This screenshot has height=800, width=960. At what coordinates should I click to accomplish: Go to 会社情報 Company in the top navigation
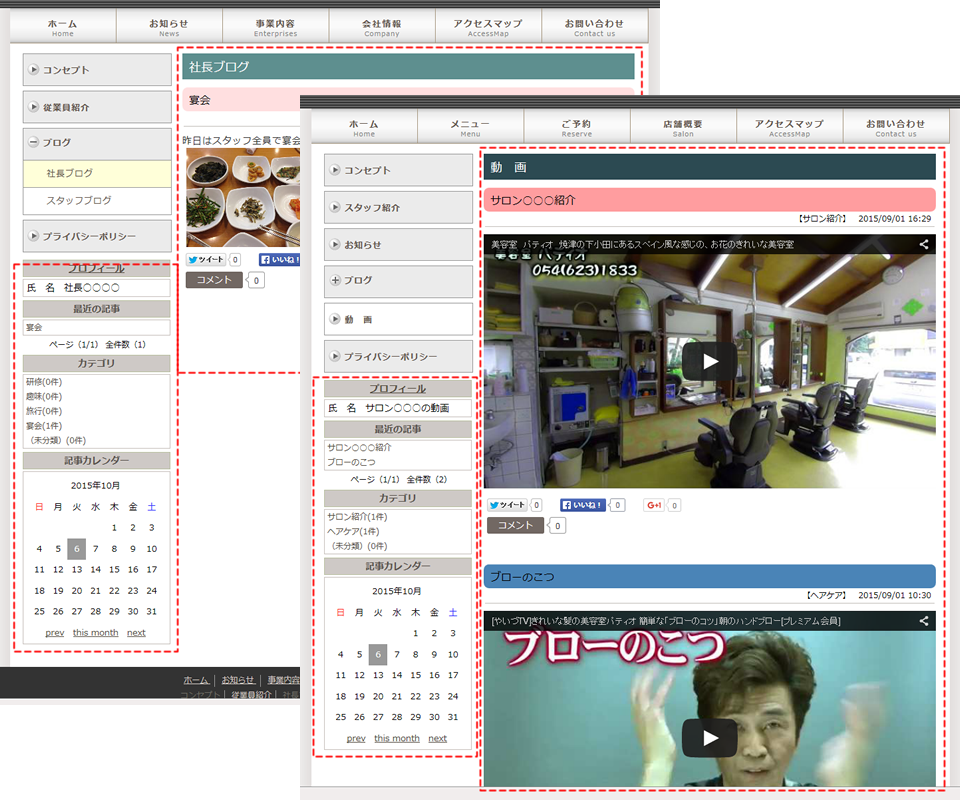[382, 27]
